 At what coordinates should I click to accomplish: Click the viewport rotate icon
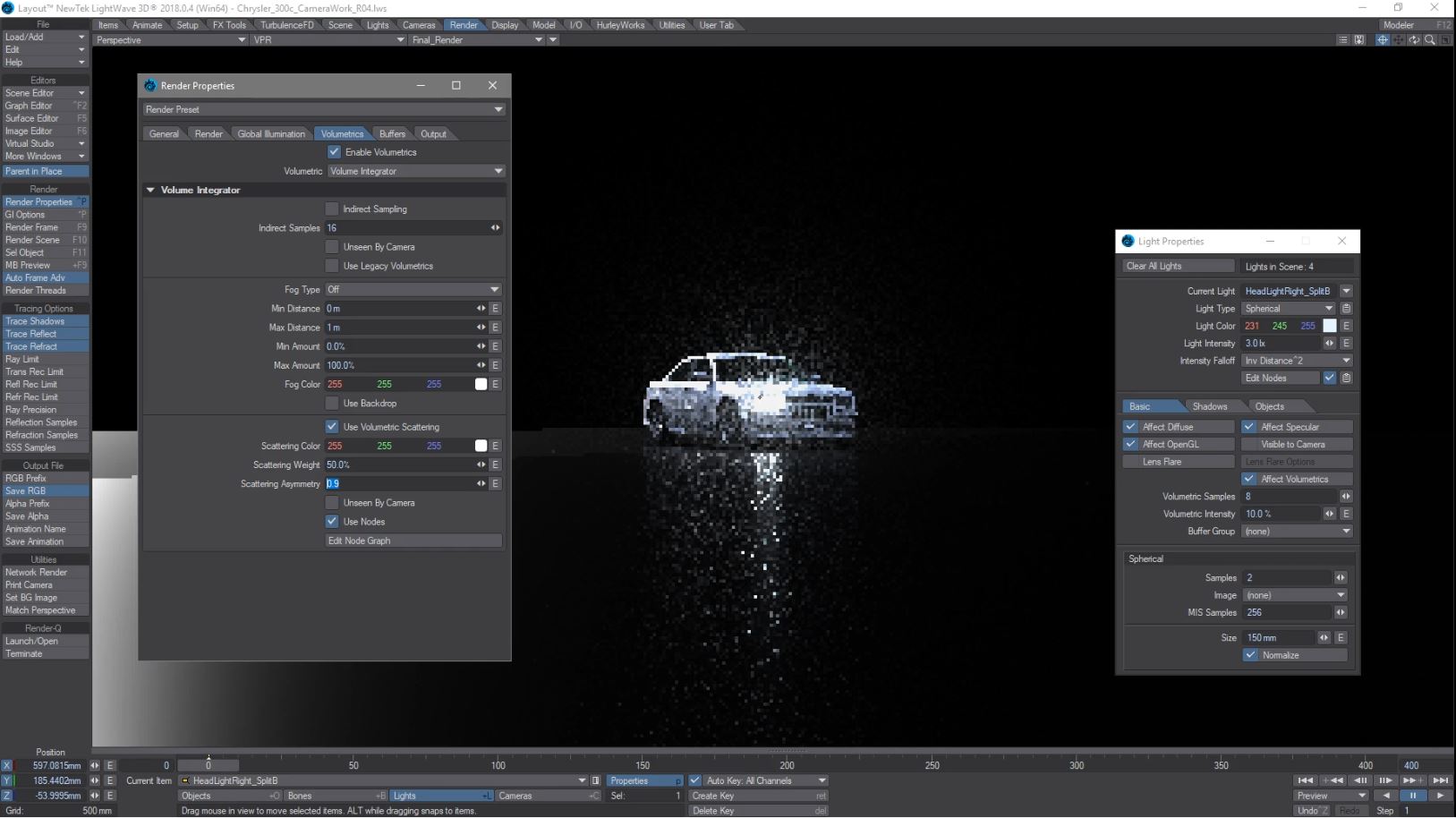1414,40
